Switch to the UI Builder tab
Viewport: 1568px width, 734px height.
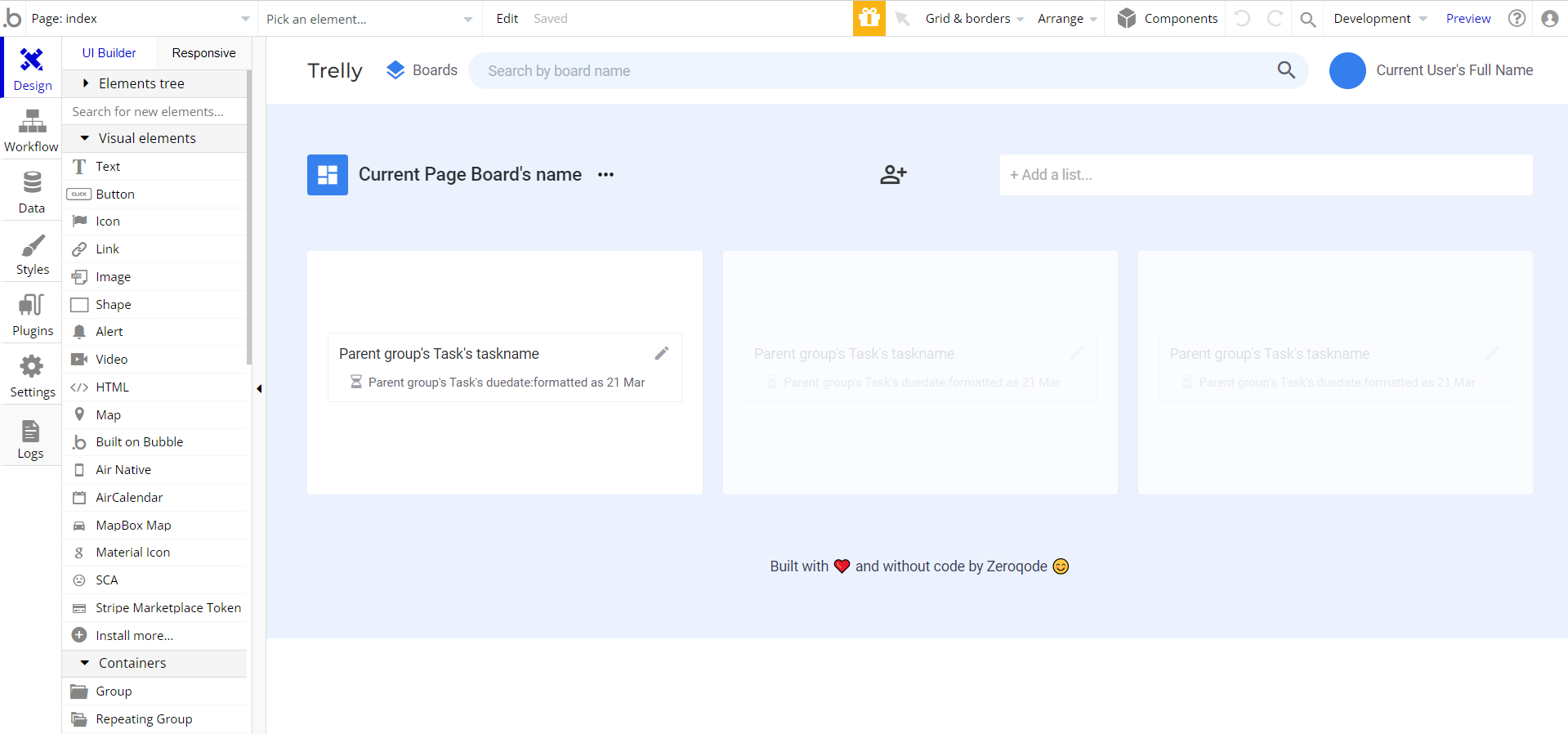tap(109, 53)
